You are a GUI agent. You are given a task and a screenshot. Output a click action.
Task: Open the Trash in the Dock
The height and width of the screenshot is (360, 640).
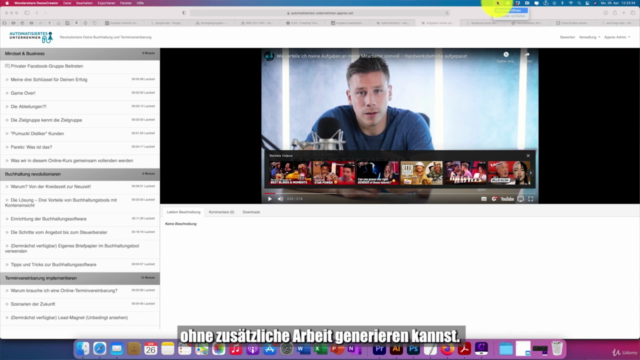tap(557, 349)
